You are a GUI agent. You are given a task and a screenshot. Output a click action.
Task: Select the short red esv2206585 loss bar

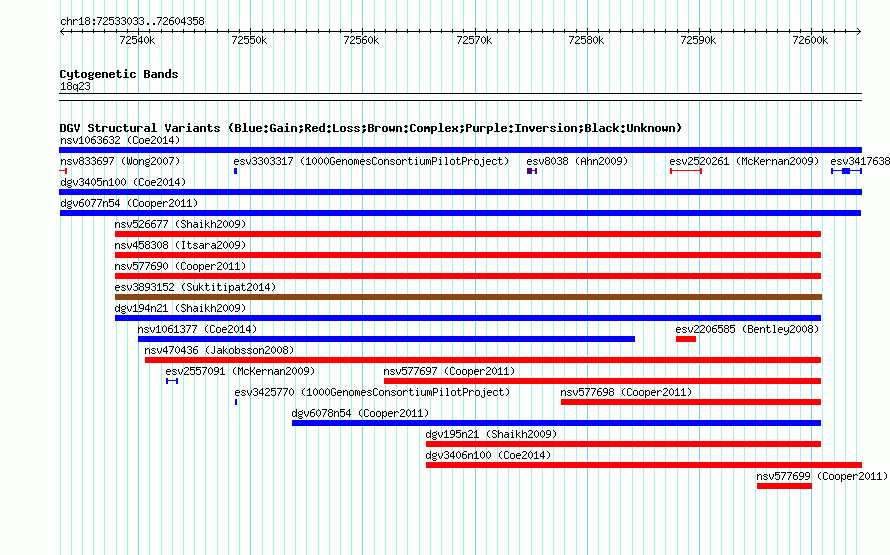coord(686,339)
